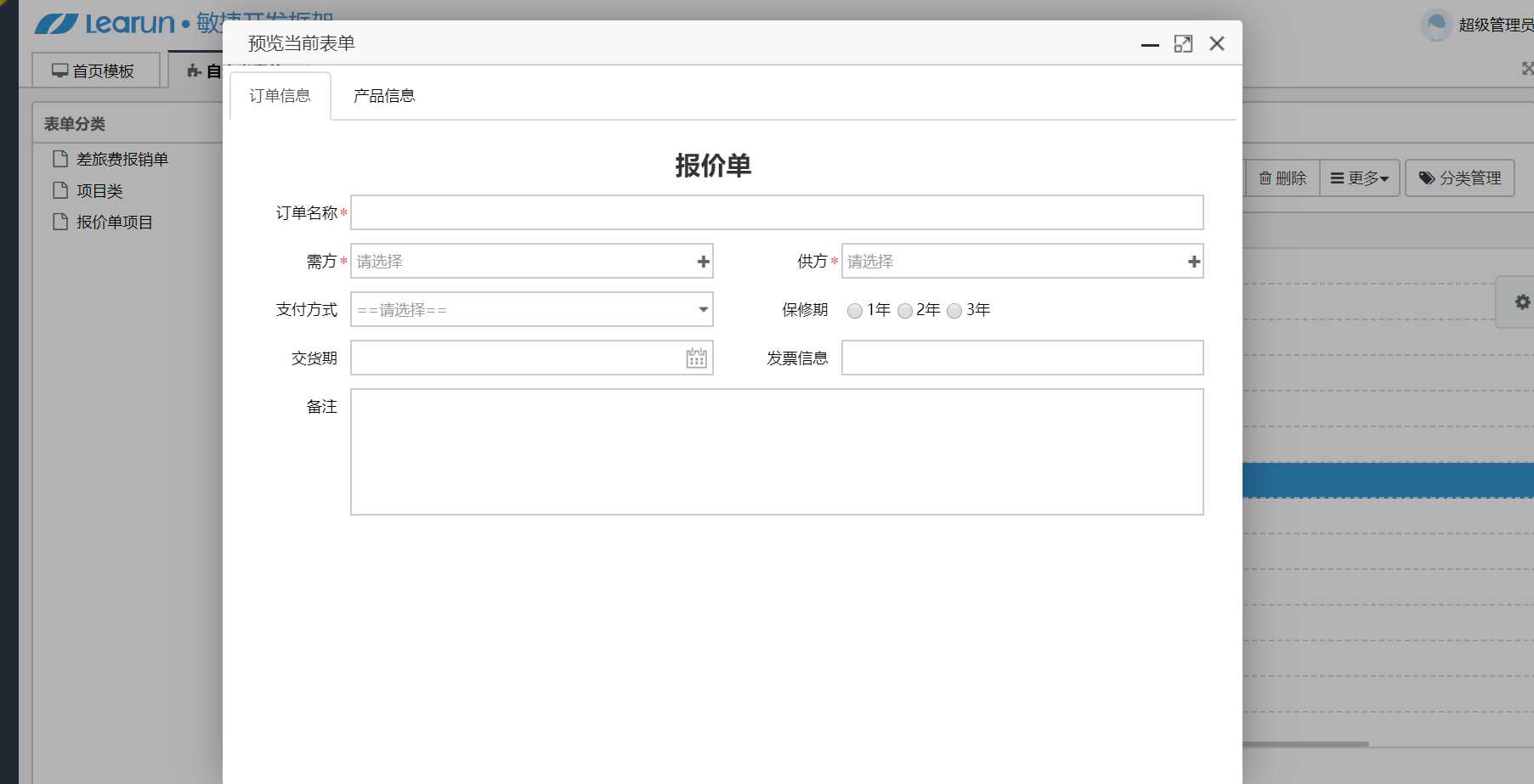
Task: Click inside the 备注 text area
Action: coord(777,452)
